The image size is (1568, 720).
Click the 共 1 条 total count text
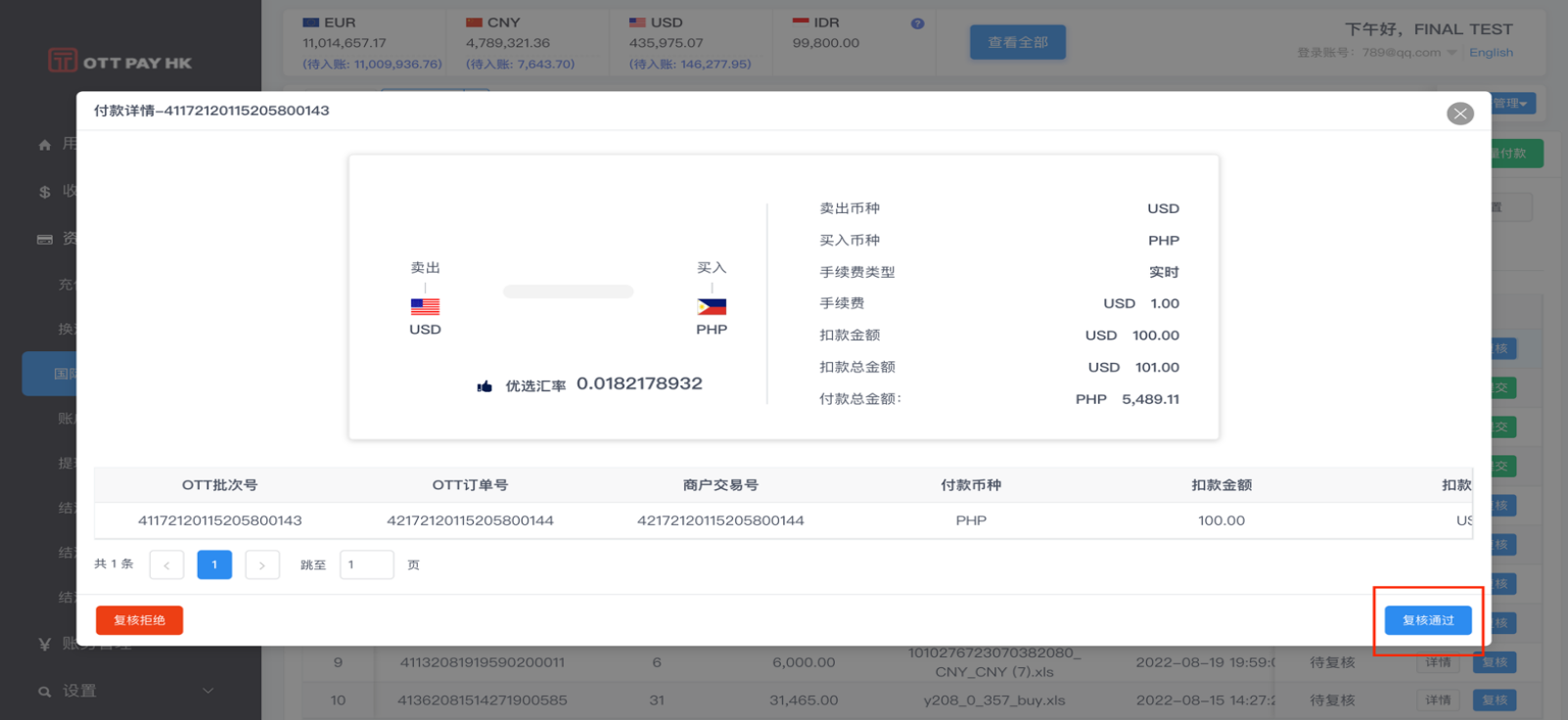(114, 564)
